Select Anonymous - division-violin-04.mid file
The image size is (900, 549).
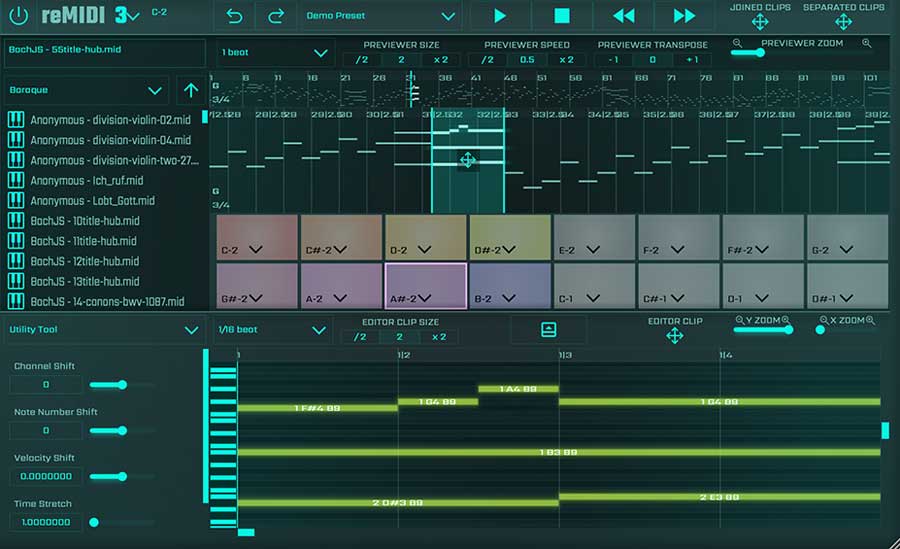[110, 140]
